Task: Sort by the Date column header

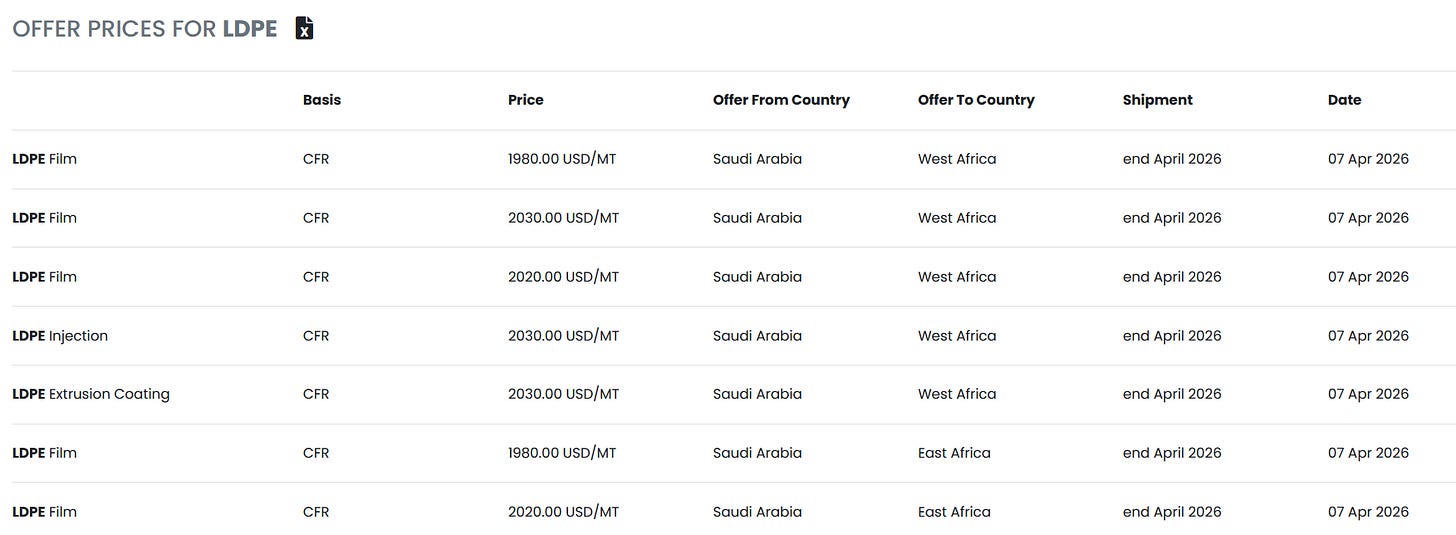Action: (x=1344, y=100)
